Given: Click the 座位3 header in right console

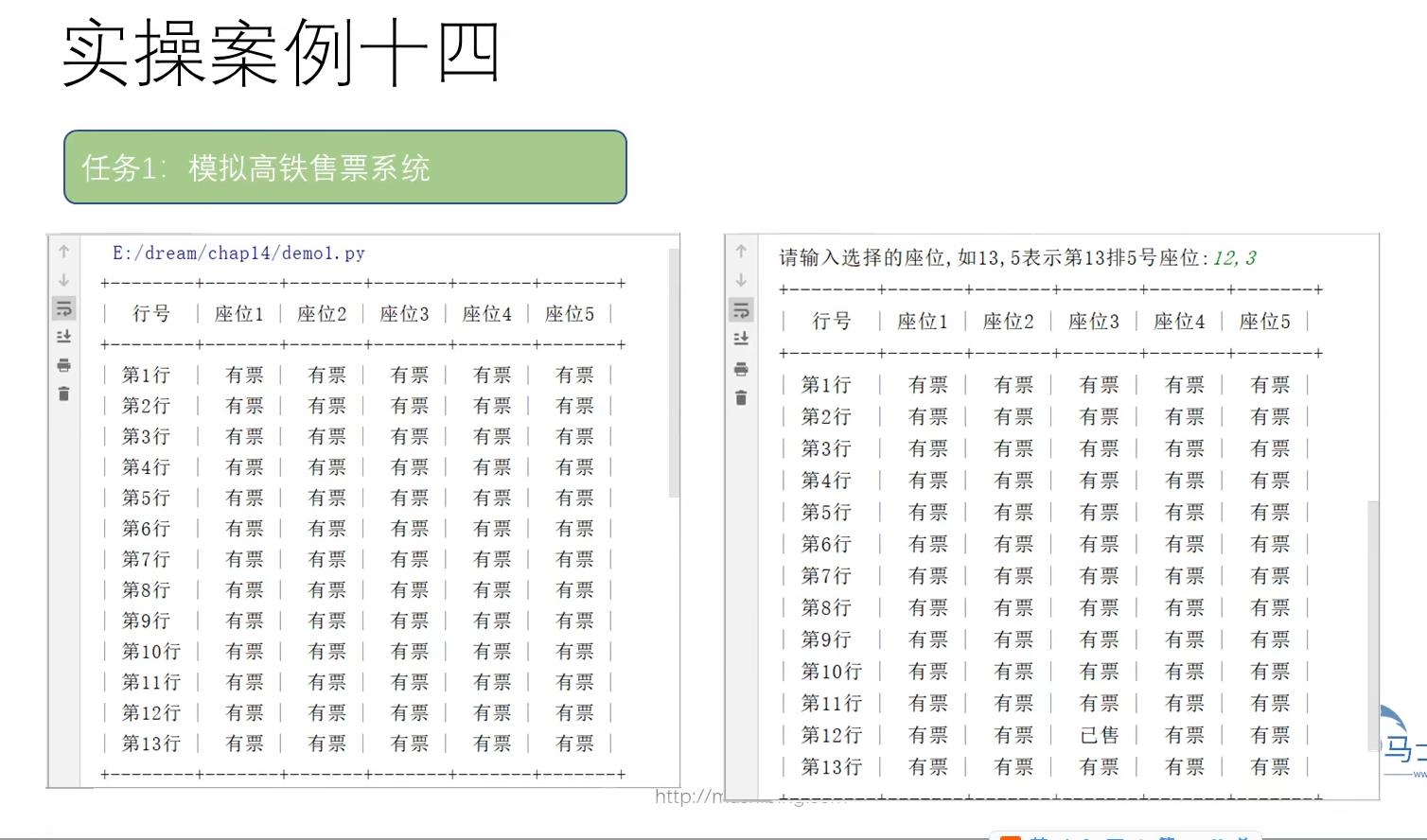Looking at the screenshot, I should pos(1094,322).
